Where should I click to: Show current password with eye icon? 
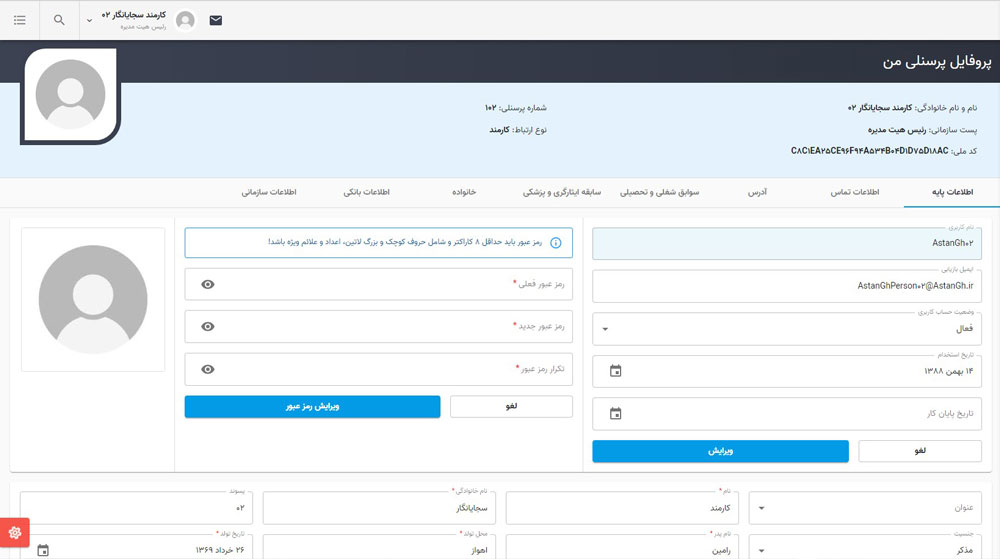[x=208, y=284]
